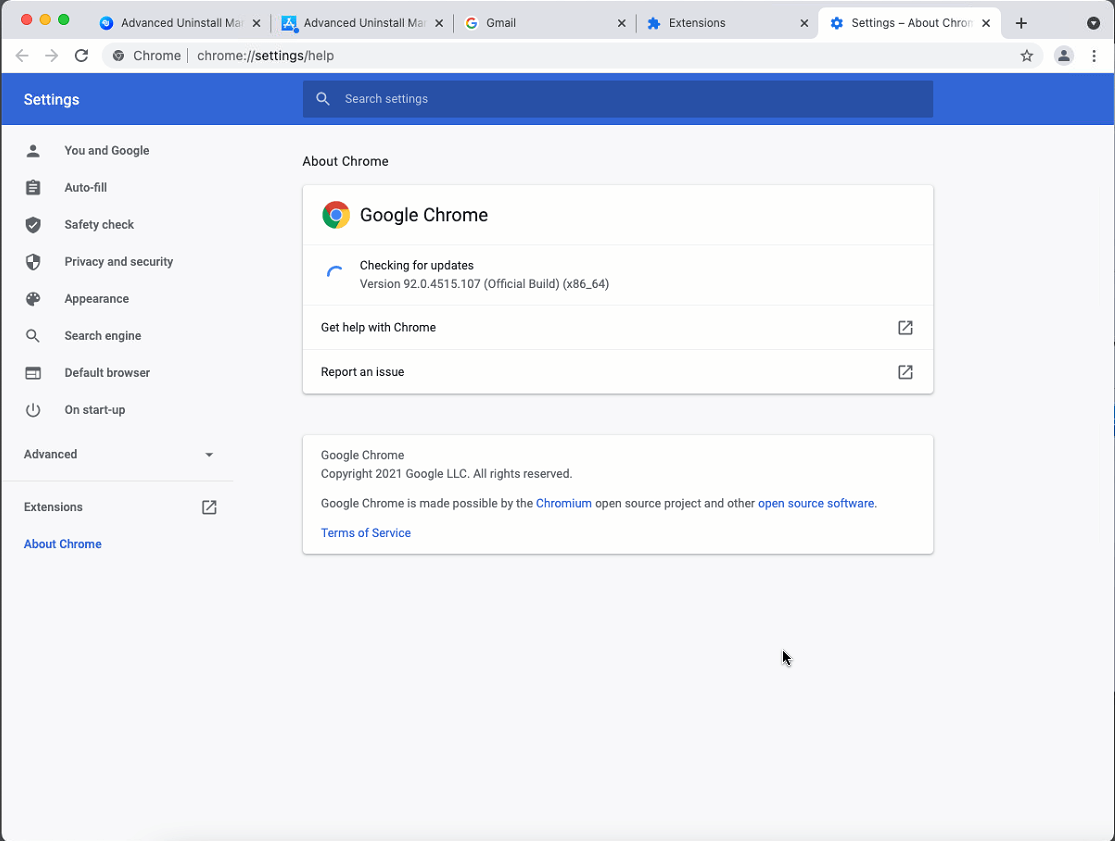1115x841 pixels.
Task: Collapse the Advanced section chevron
Action: point(208,454)
